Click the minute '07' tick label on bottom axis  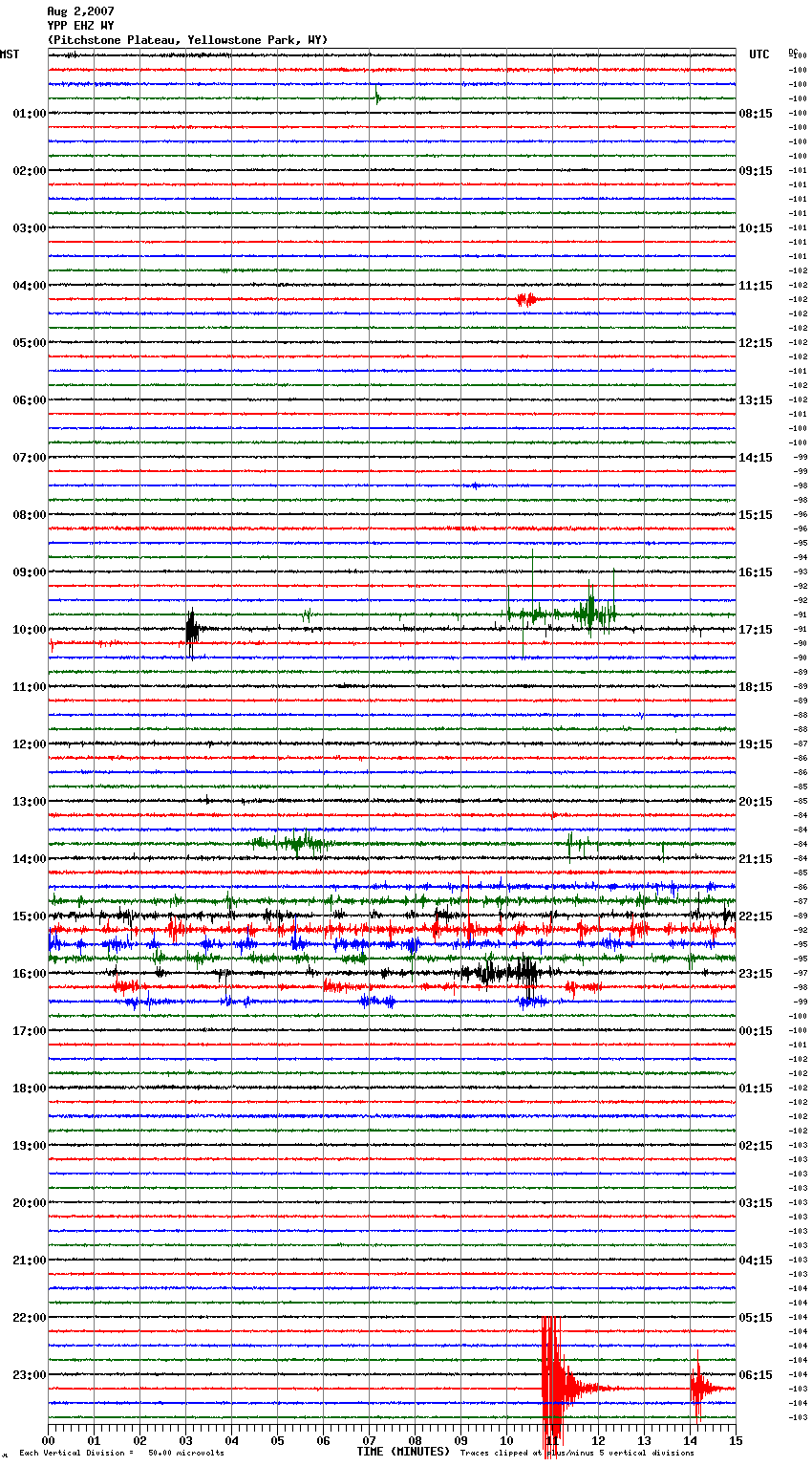click(x=369, y=1440)
